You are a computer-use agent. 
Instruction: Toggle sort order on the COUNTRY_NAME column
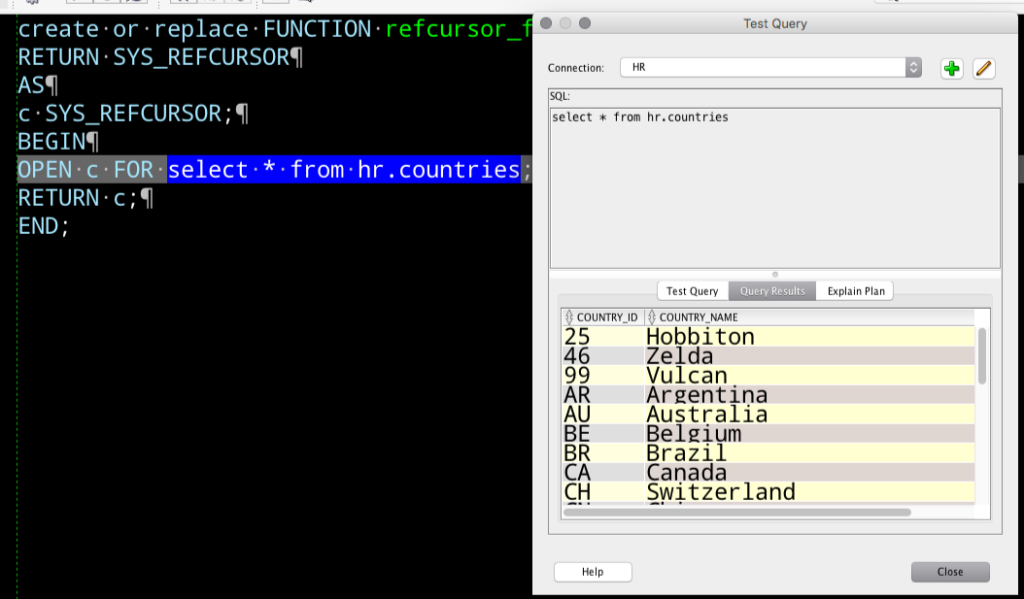tap(695, 316)
